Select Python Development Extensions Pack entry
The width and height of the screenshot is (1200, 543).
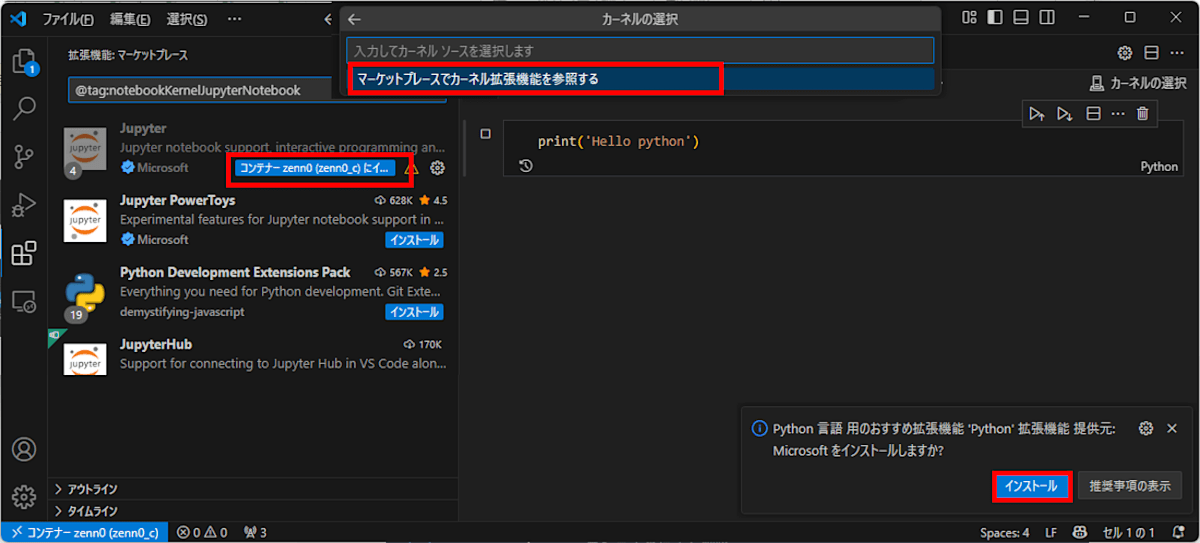(253, 292)
